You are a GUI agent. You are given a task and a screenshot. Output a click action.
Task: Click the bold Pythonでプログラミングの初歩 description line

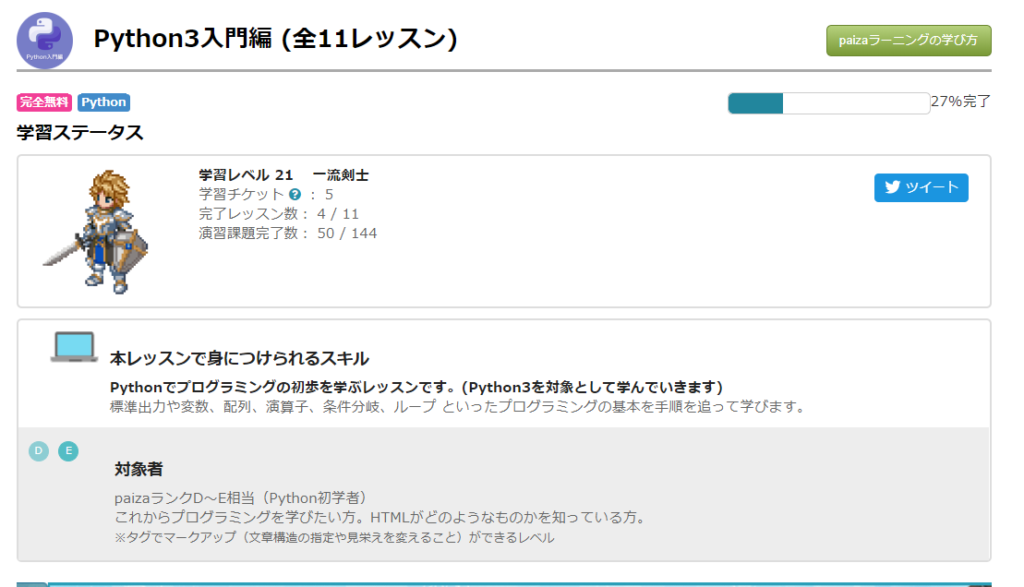[x=416, y=387]
